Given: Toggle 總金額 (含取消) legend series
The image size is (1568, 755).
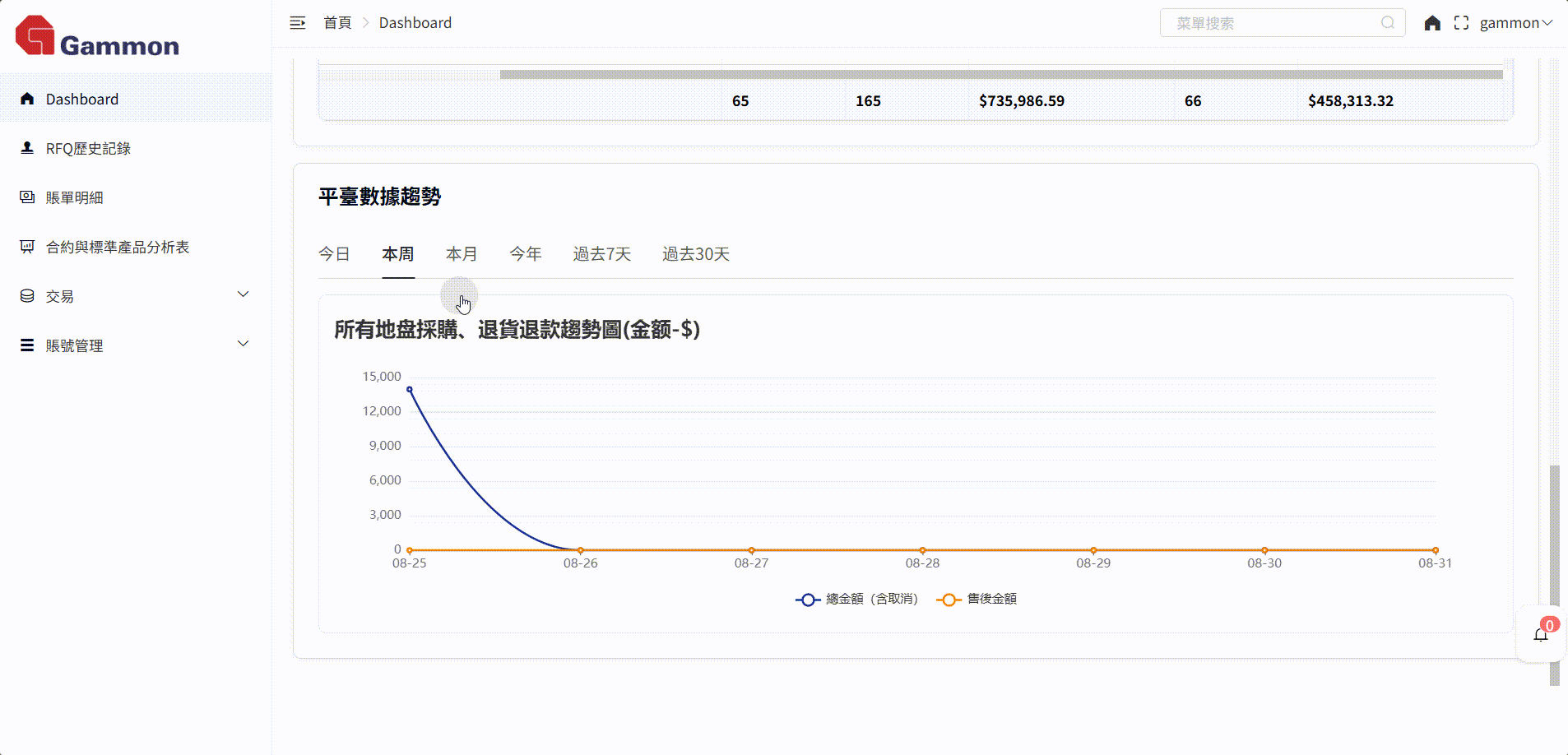Looking at the screenshot, I should click(856, 600).
